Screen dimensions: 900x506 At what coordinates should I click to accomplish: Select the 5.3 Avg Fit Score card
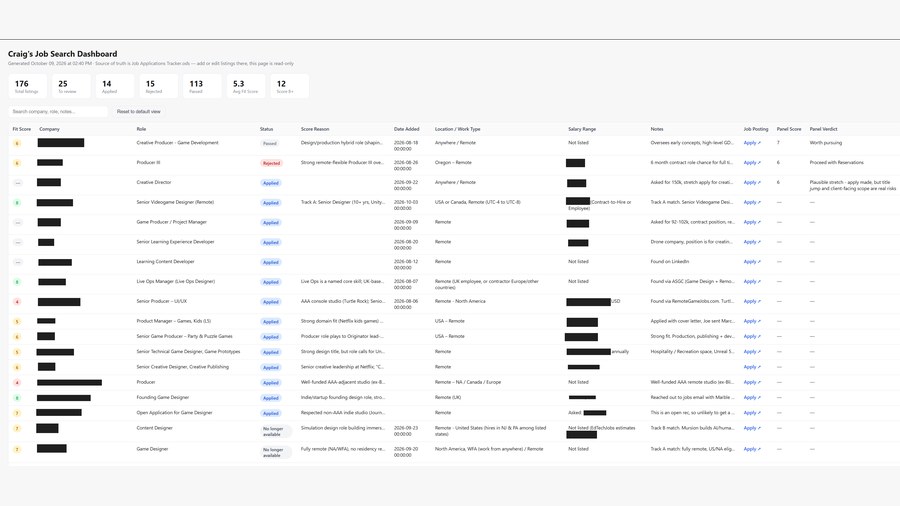(246, 86)
